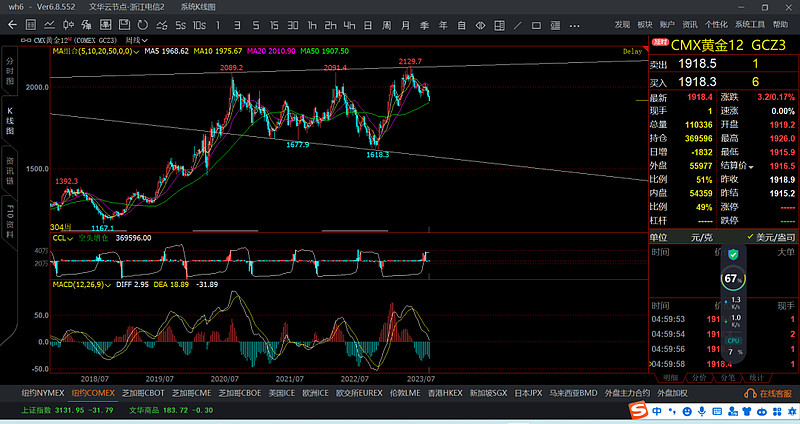The image size is (800, 424).
Task: Select the 5-minute period
Action: pos(256,25)
